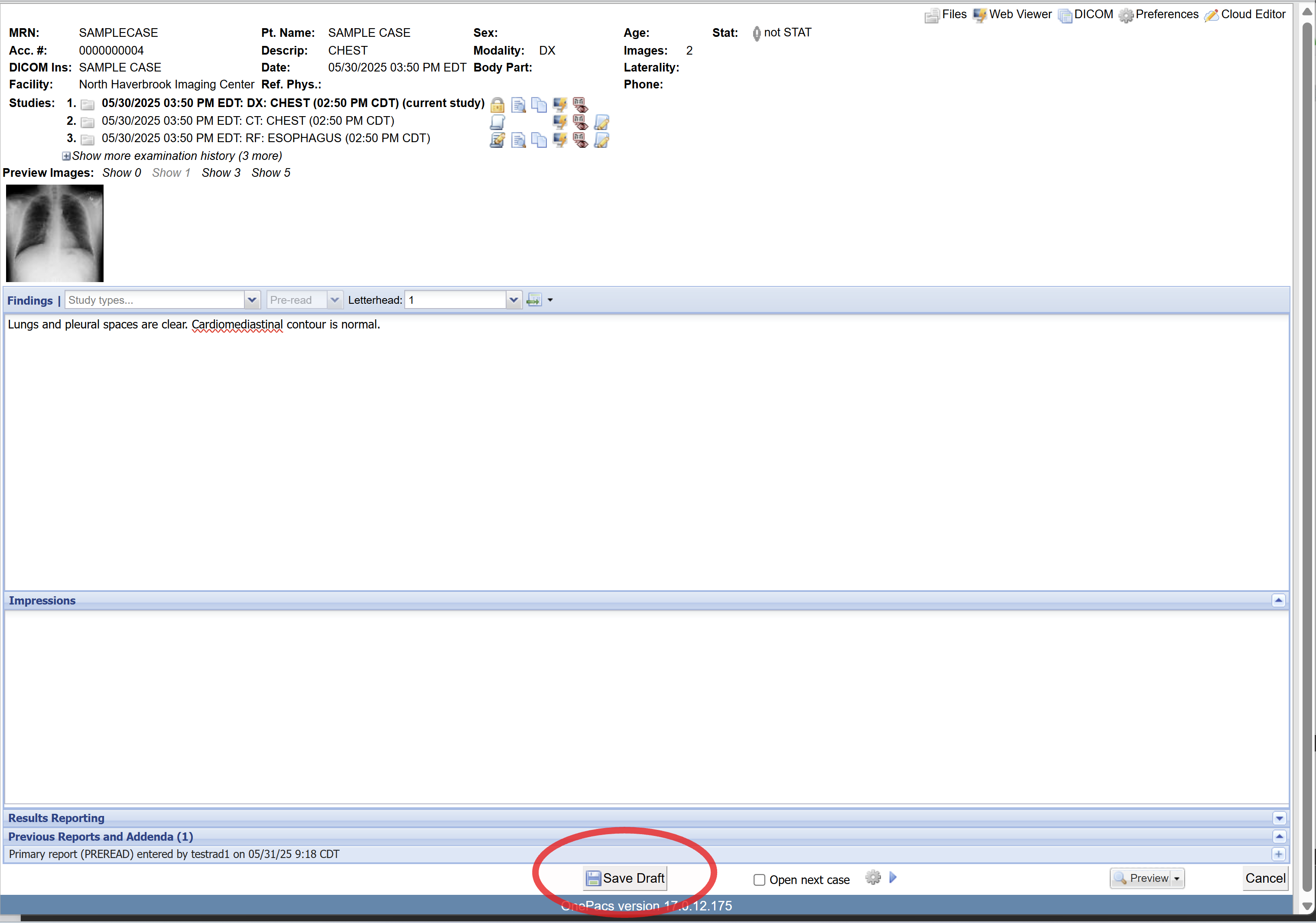
Task: Open folder icon for study 2 CT CHEST
Action: (x=87, y=122)
